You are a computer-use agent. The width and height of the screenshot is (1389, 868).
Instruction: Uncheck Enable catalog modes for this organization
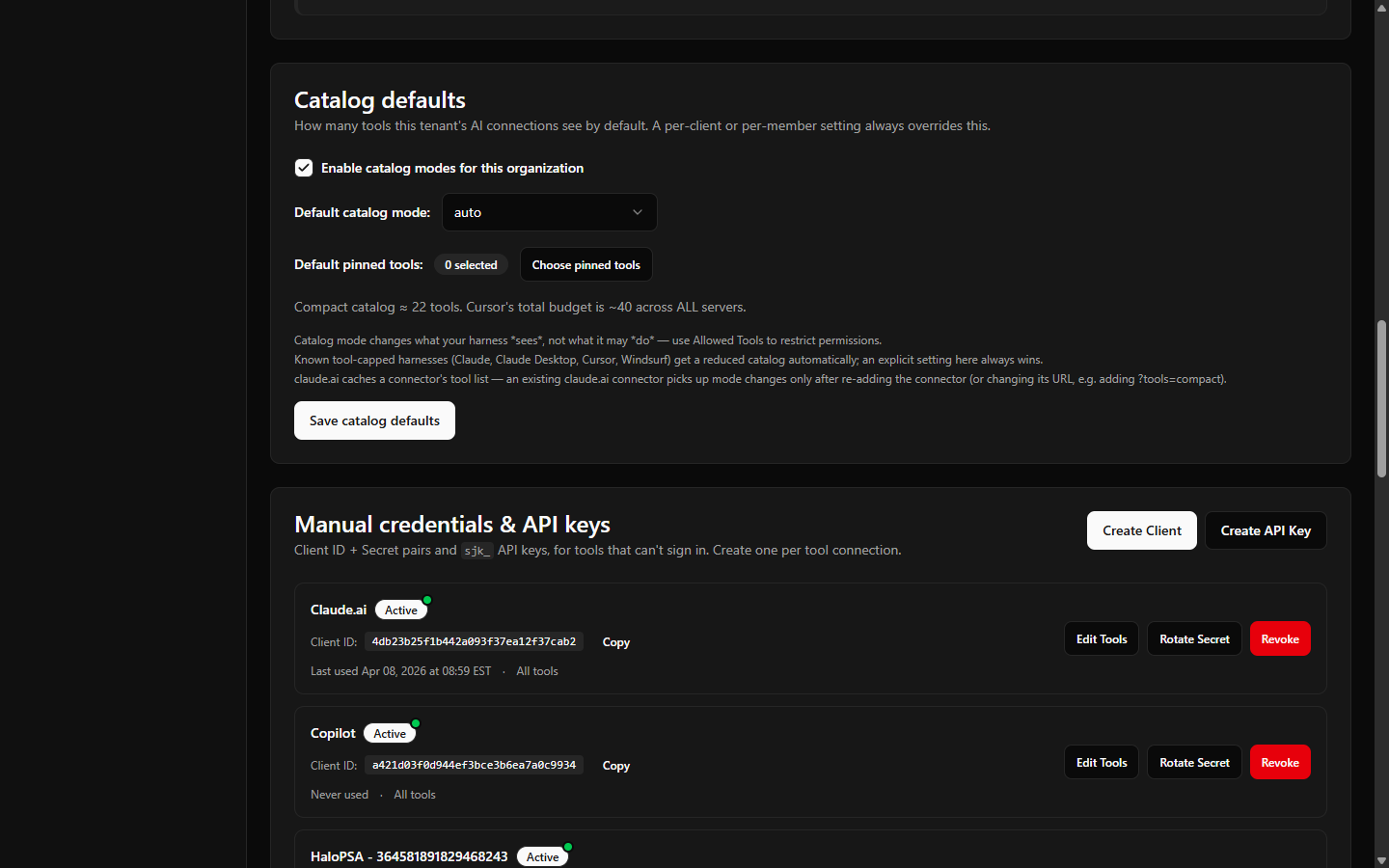point(304,168)
